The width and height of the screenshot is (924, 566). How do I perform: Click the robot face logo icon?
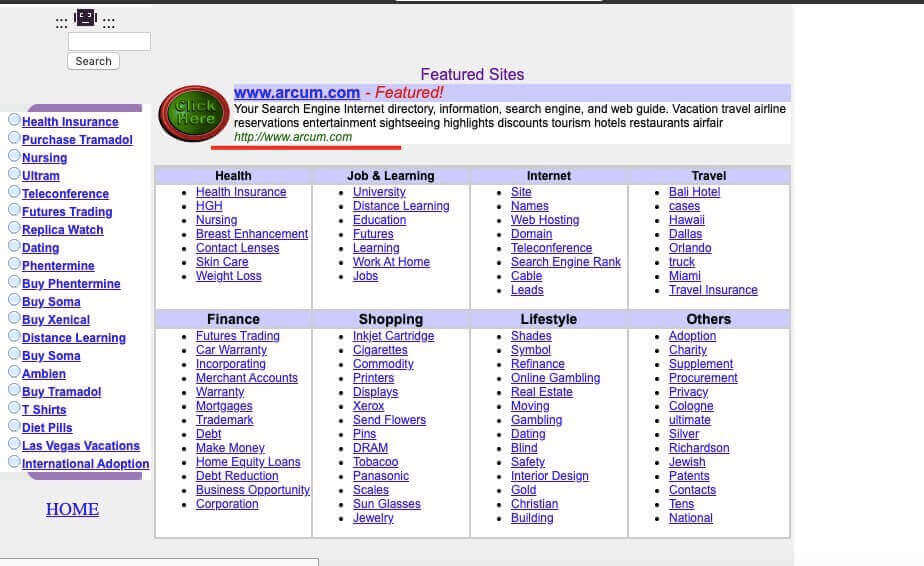pos(85,18)
